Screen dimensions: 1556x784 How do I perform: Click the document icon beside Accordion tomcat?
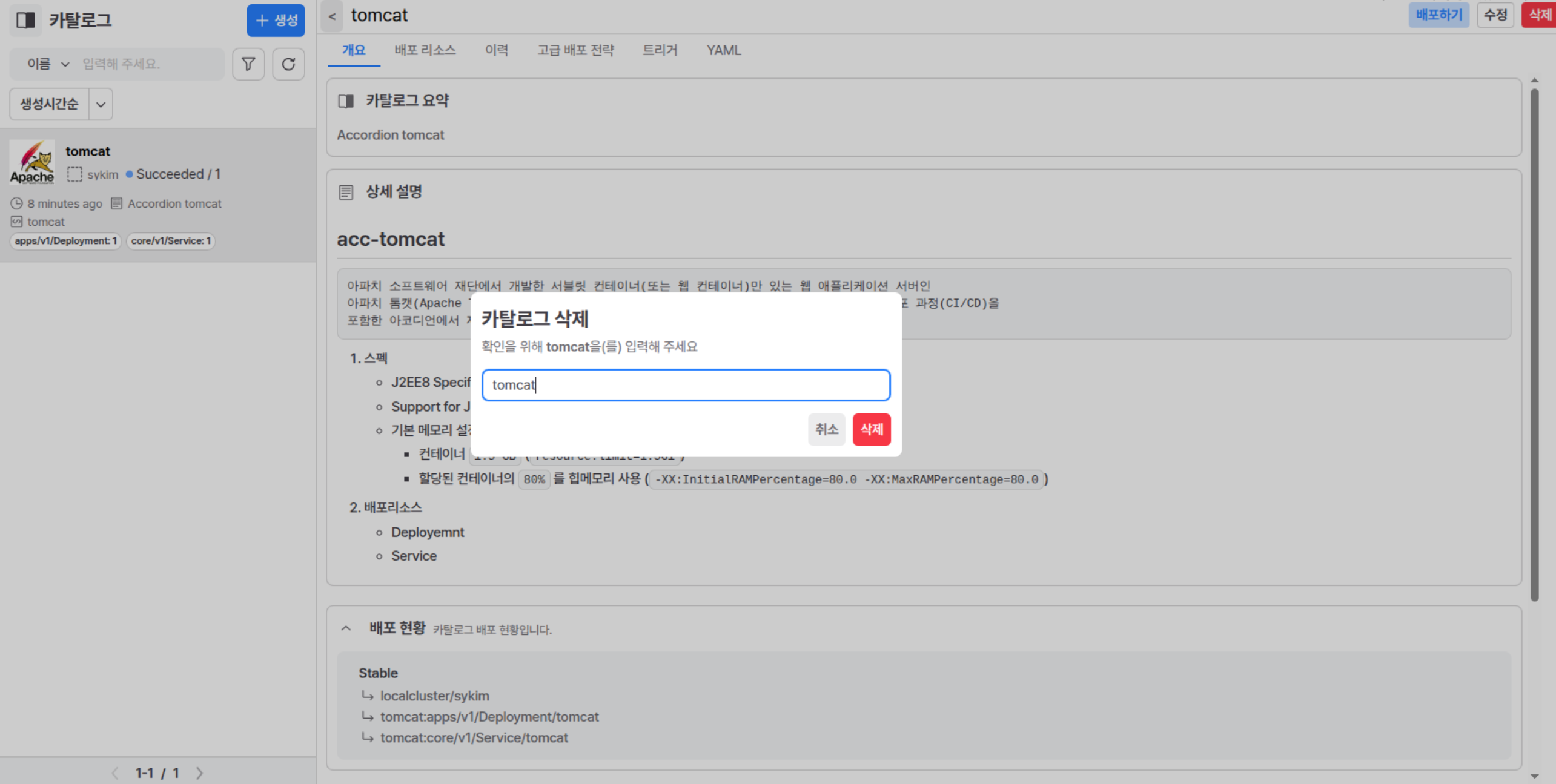click(x=116, y=203)
